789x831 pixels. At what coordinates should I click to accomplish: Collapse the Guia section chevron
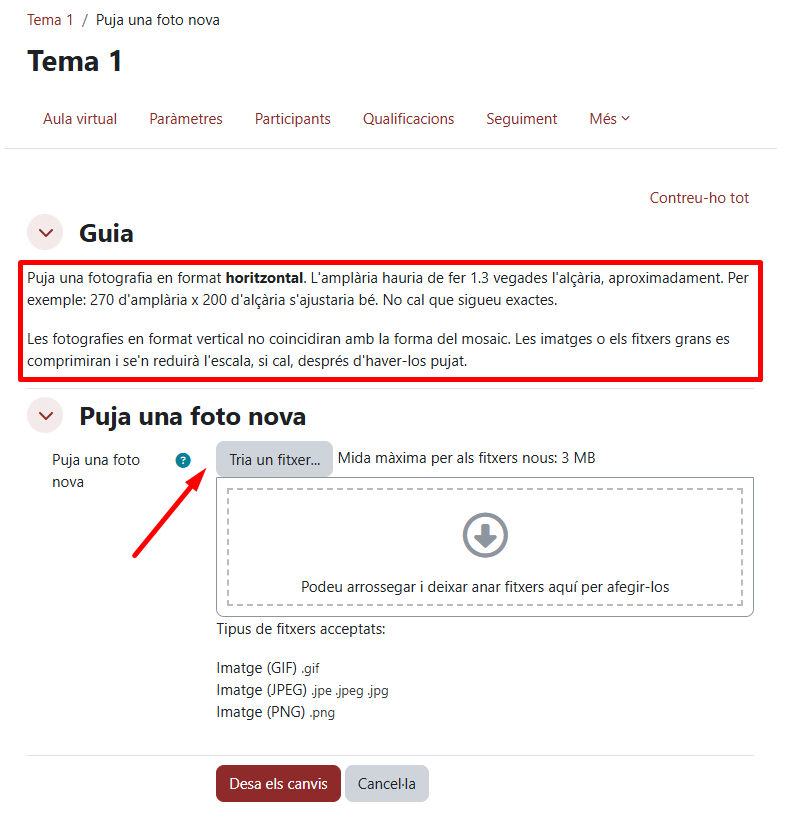46,232
